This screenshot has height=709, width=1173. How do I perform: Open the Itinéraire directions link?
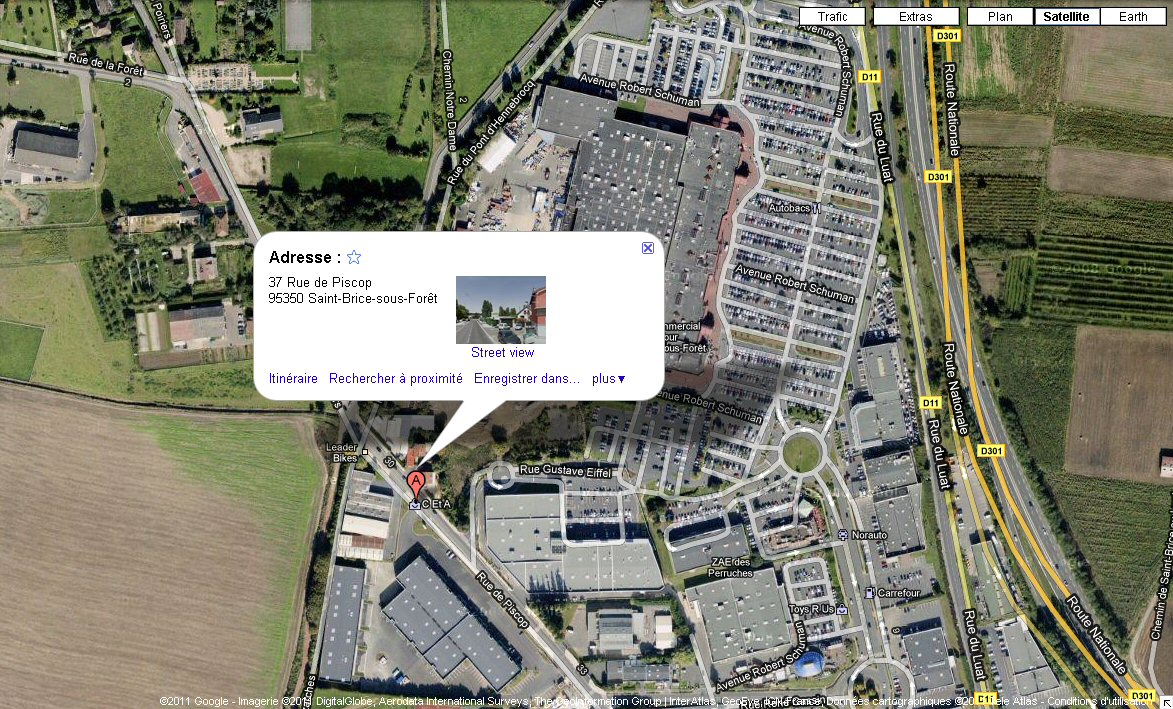[293, 378]
